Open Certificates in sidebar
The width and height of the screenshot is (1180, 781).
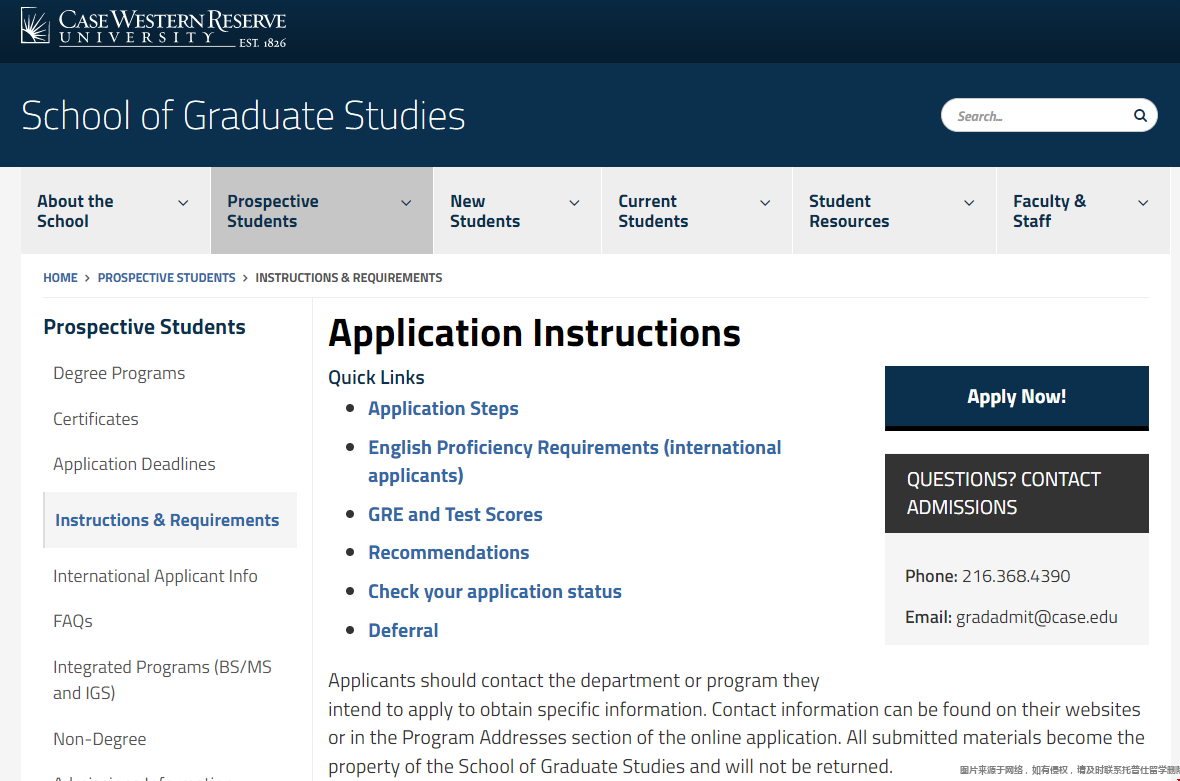coord(96,419)
